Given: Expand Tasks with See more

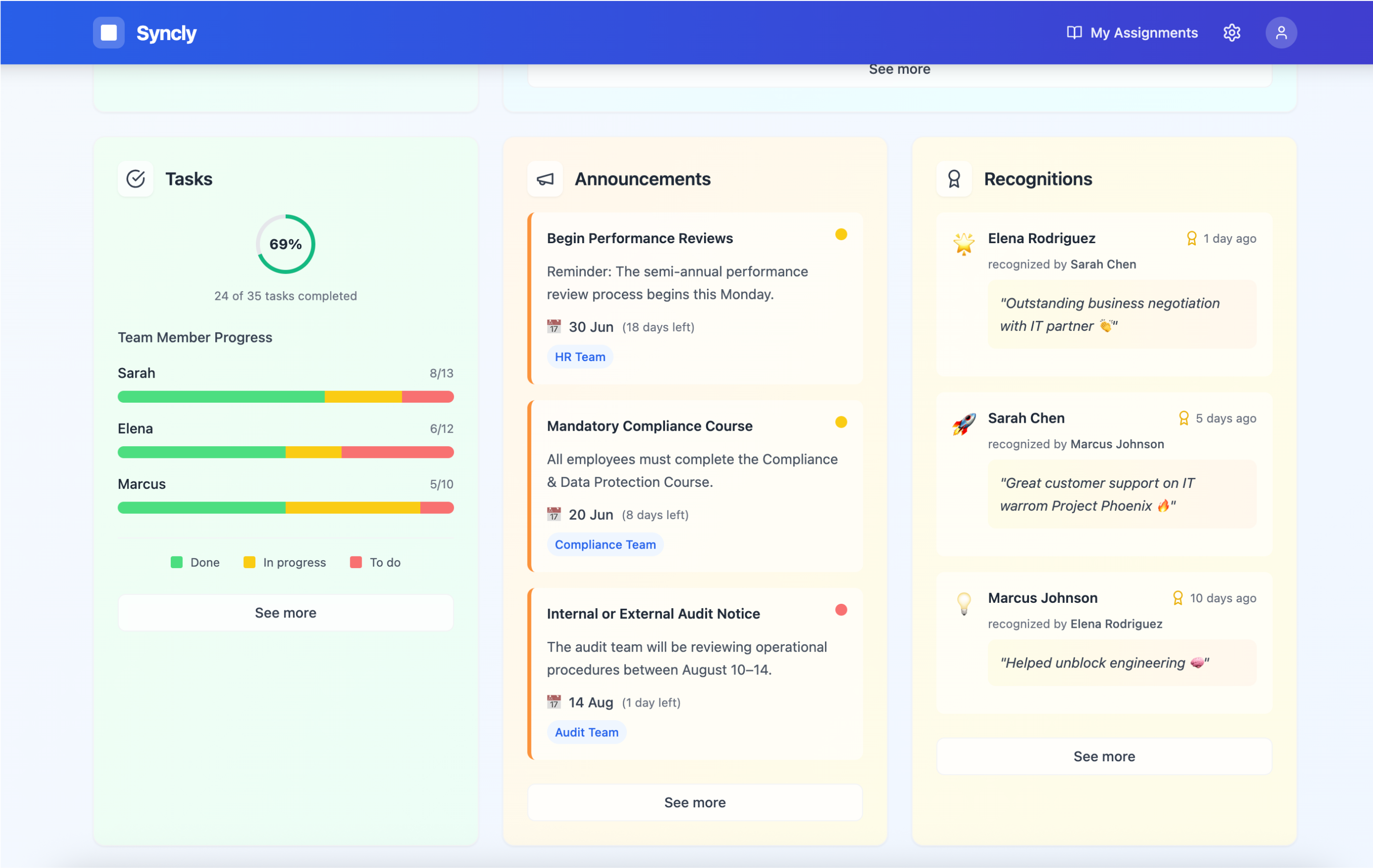Looking at the screenshot, I should [x=285, y=613].
